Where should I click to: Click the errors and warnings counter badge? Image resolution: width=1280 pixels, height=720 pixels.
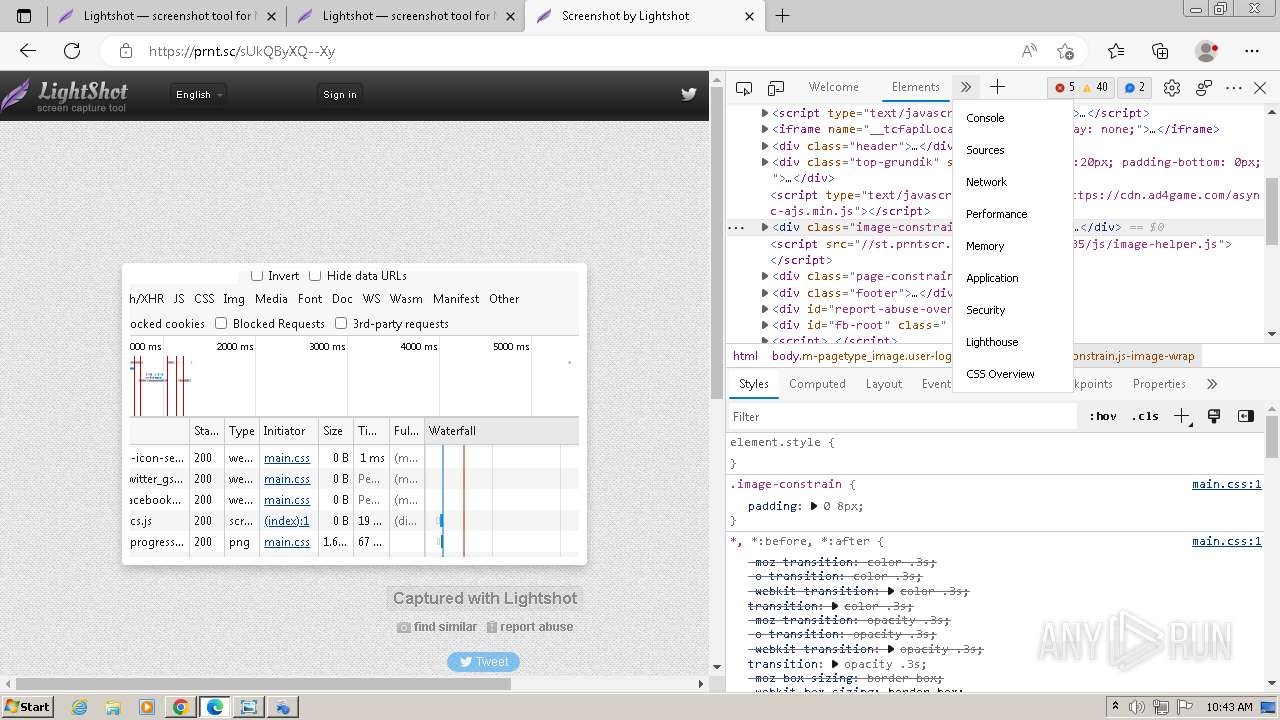click(x=1082, y=87)
